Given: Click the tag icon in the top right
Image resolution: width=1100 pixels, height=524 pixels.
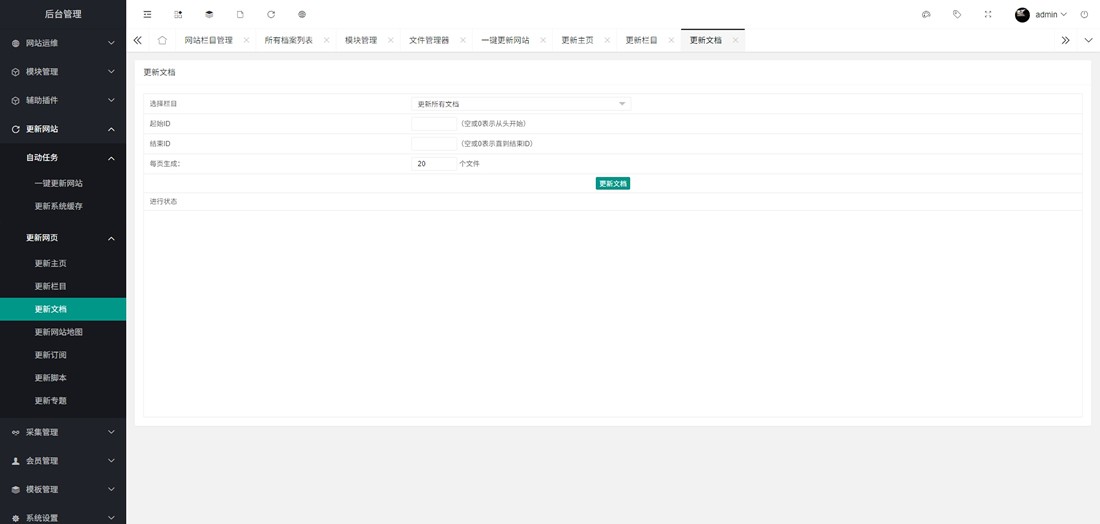Looking at the screenshot, I should coord(957,15).
